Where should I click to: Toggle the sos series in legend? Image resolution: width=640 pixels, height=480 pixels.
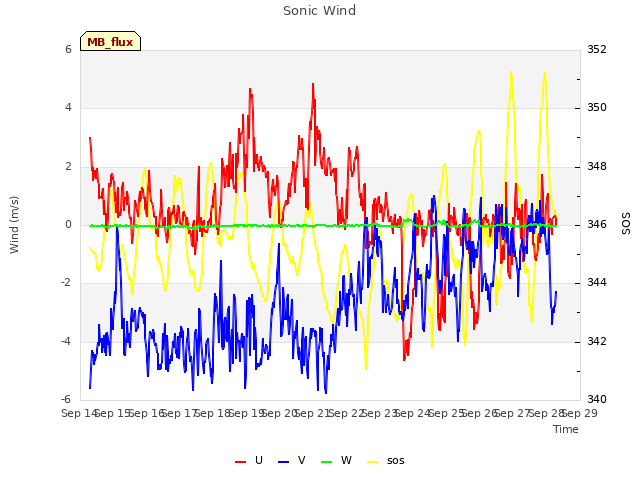tap(386, 461)
